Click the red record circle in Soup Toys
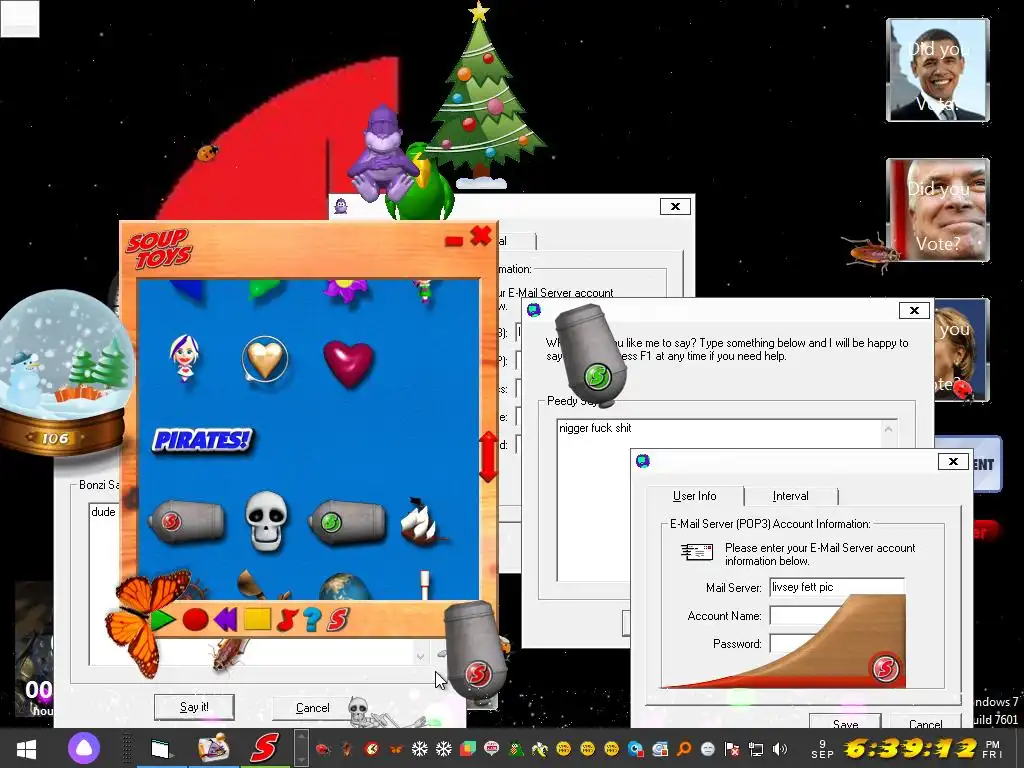The height and width of the screenshot is (768, 1024). [195, 619]
